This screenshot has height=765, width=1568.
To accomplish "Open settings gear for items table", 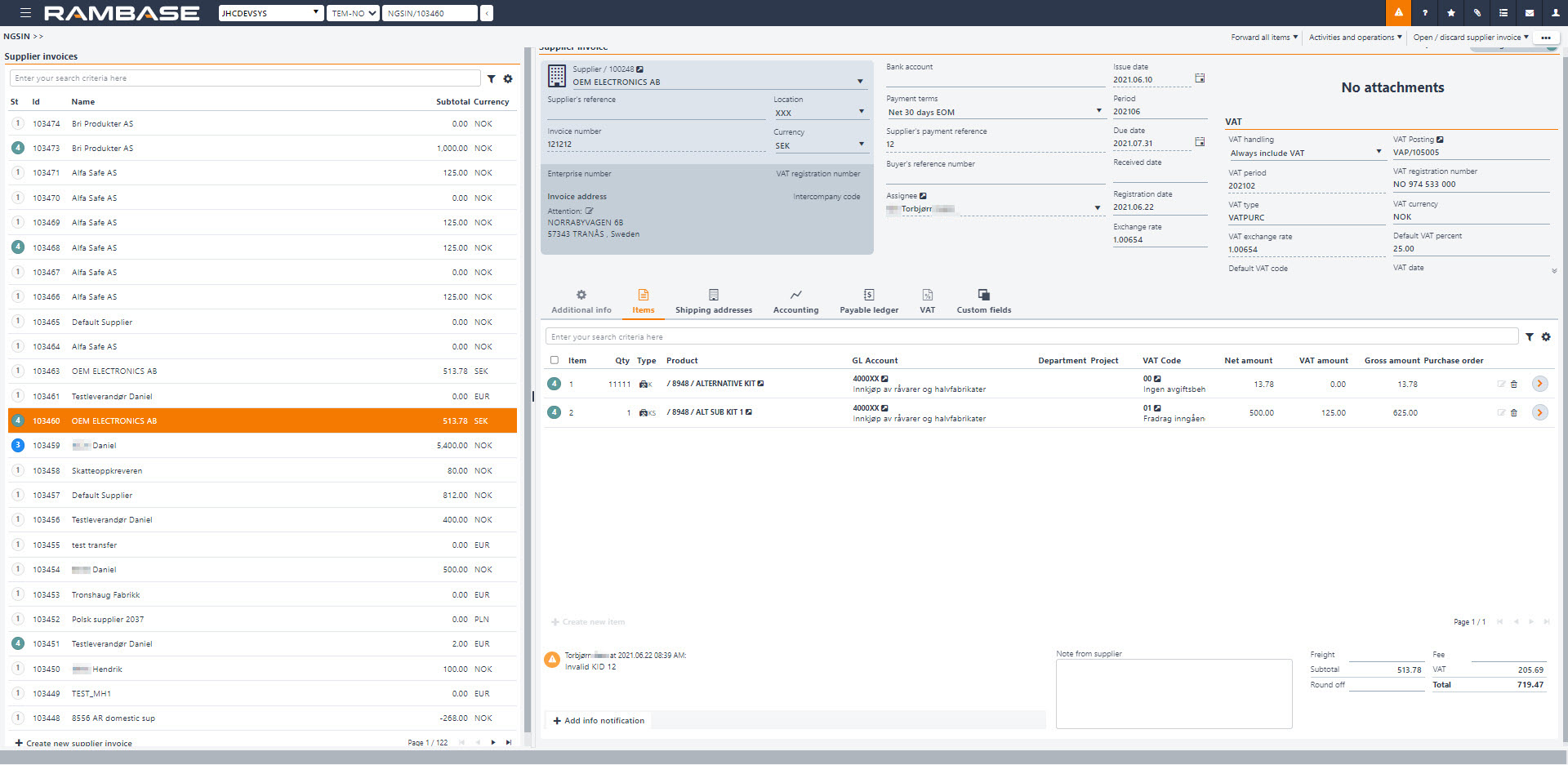I will tap(1546, 337).
